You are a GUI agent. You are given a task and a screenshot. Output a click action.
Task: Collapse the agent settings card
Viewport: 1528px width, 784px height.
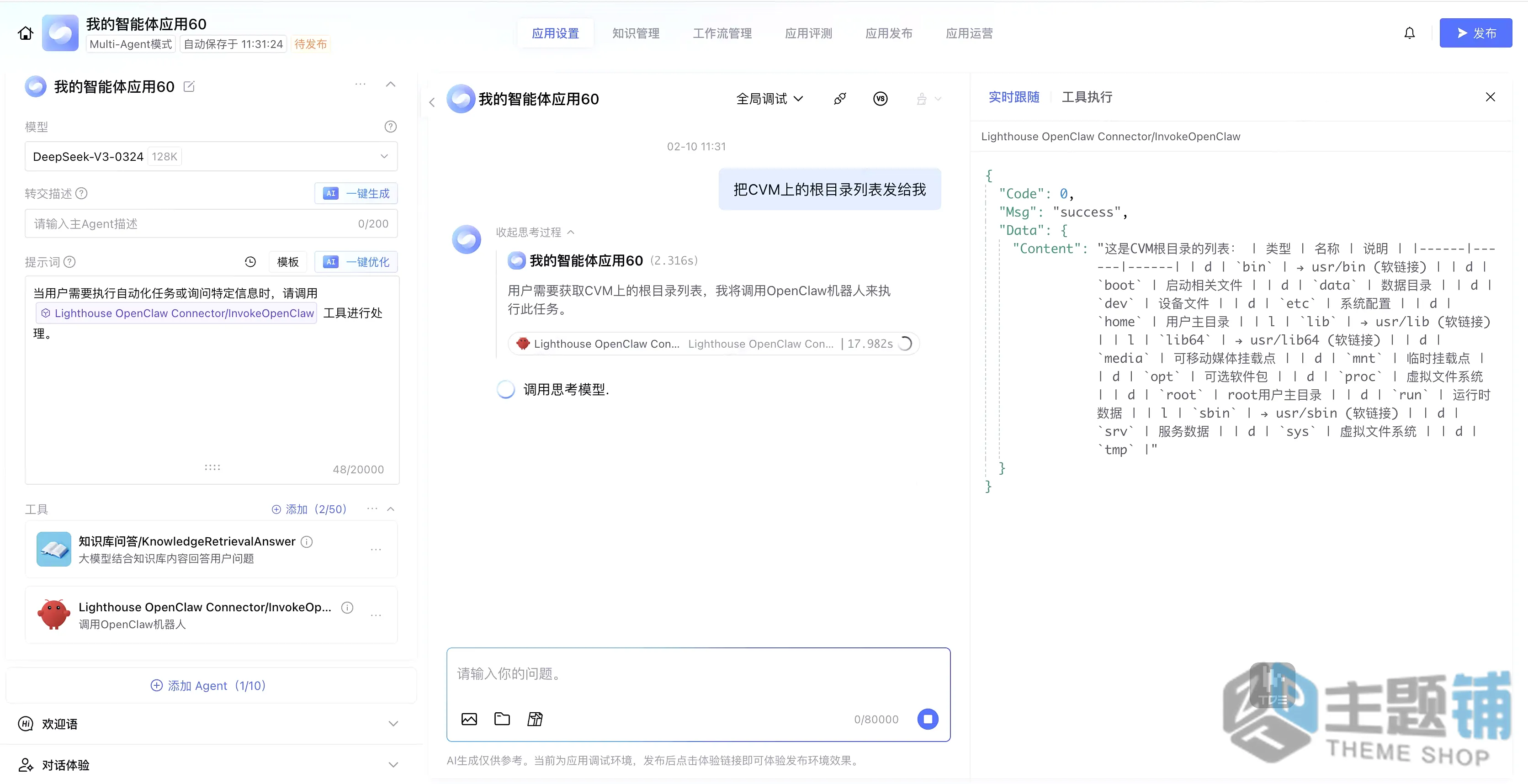[390, 84]
